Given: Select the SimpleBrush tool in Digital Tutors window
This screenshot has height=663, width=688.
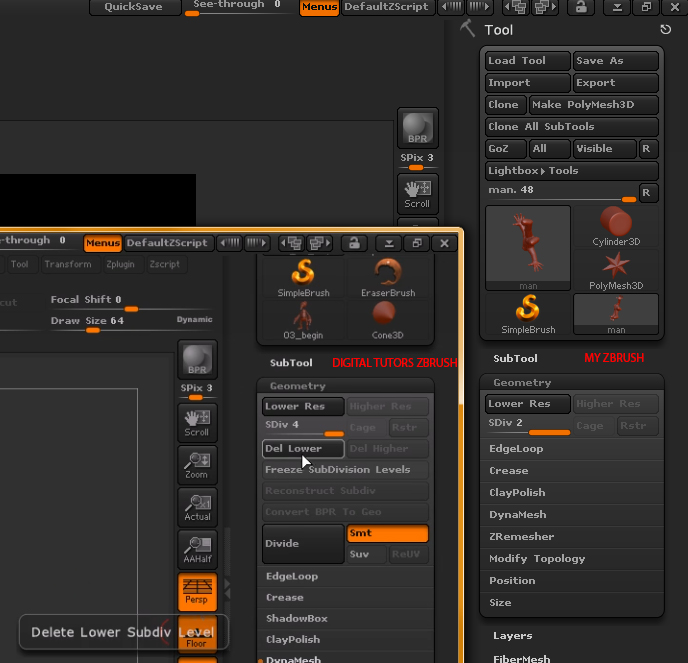Looking at the screenshot, I should tap(303, 278).
